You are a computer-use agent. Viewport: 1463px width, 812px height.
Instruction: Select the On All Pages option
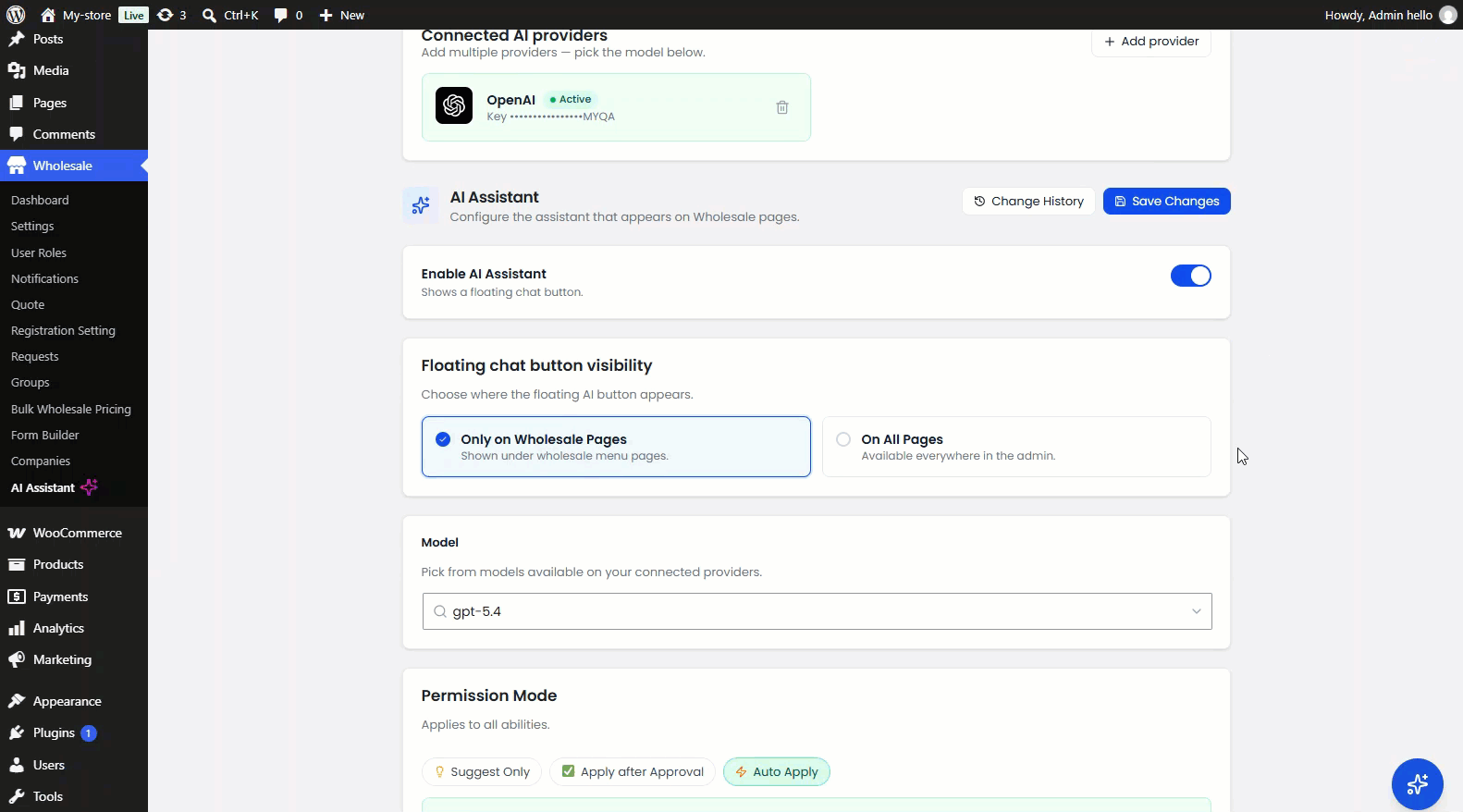(1016, 447)
